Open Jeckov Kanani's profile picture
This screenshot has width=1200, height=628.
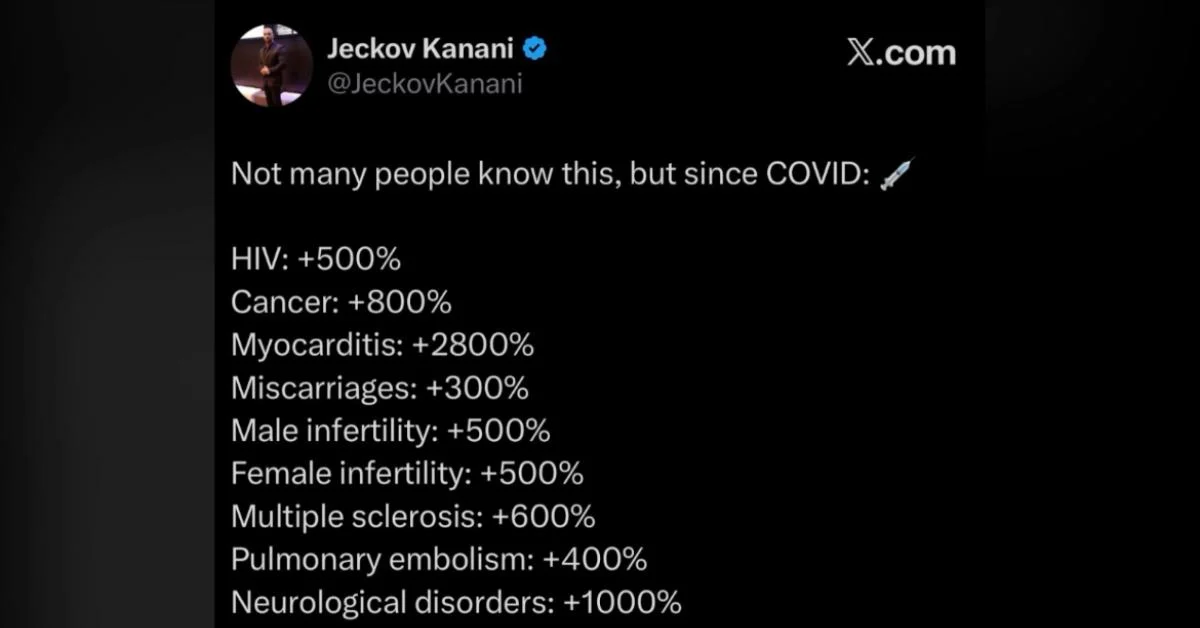271,66
